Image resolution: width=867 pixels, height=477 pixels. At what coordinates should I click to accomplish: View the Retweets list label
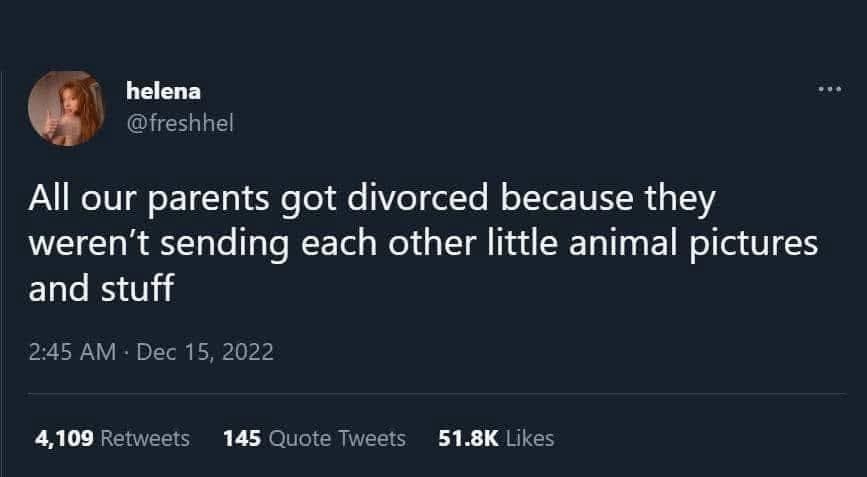pyautogui.click(x=146, y=438)
